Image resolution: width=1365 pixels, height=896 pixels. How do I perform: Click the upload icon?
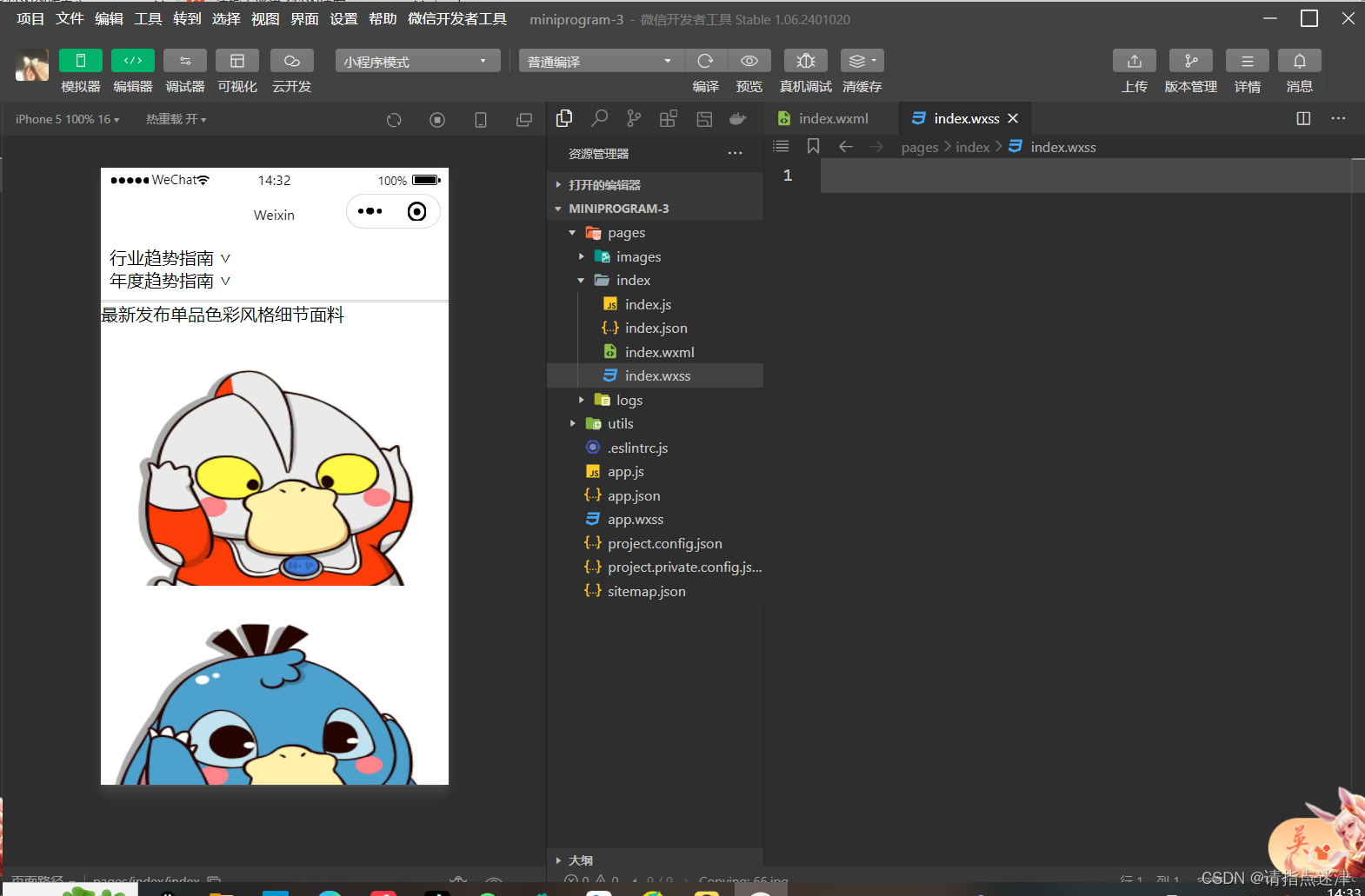(x=1135, y=61)
